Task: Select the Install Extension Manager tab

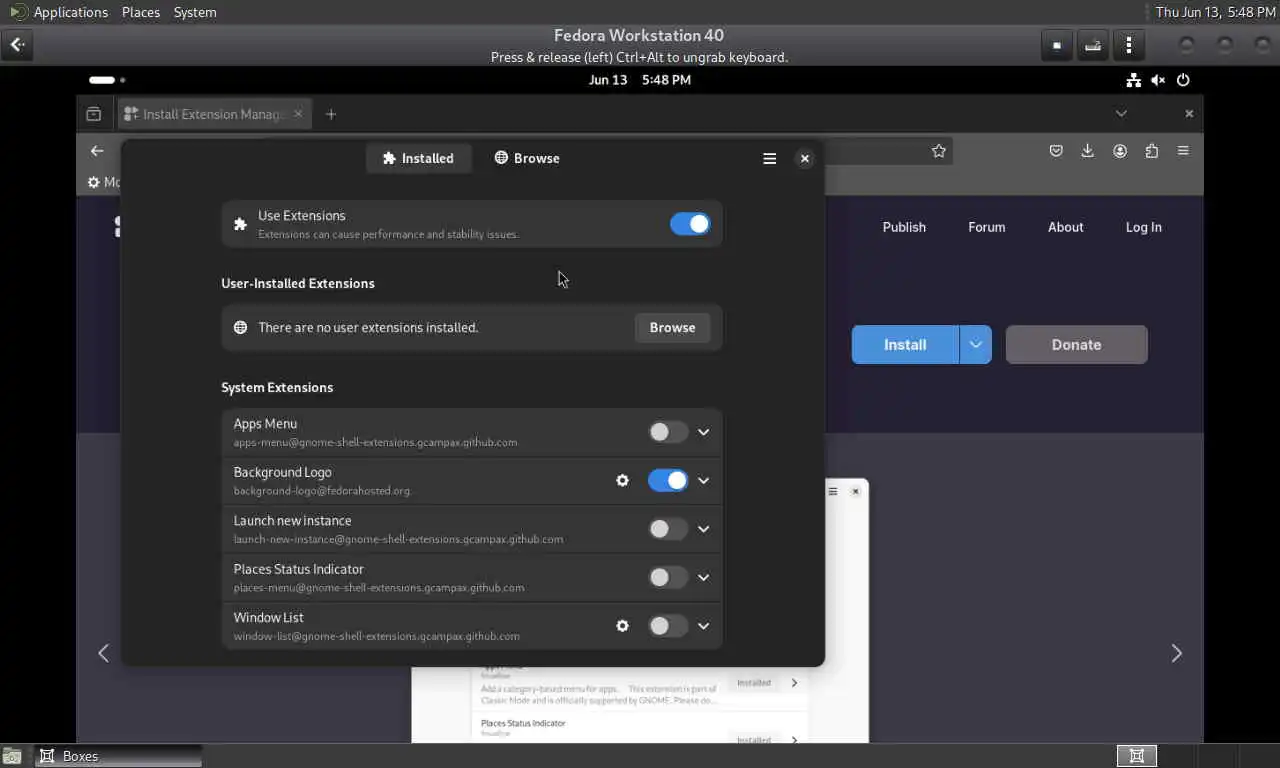Action: 215,114
